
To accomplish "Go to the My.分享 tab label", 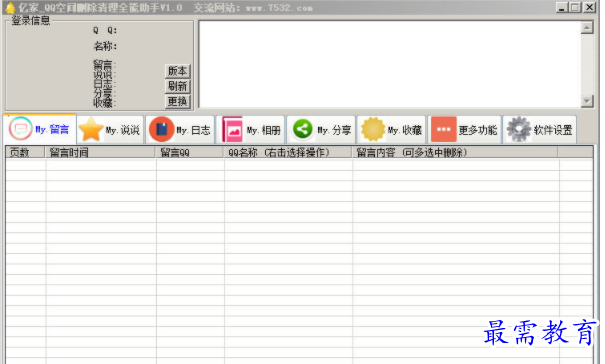I will (x=334, y=130).
